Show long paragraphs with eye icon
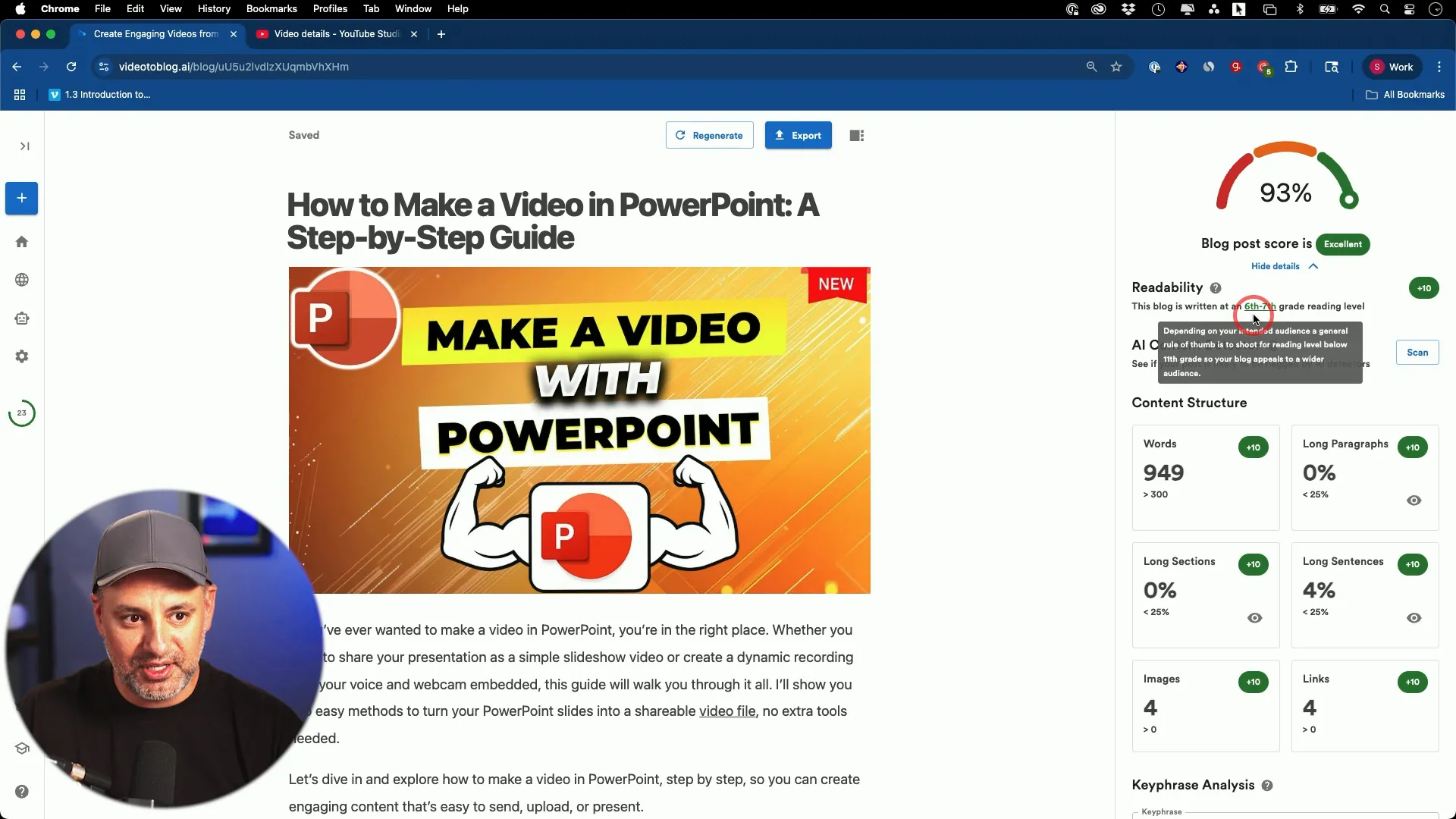Image resolution: width=1456 pixels, height=819 pixels. tap(1414, 500)
